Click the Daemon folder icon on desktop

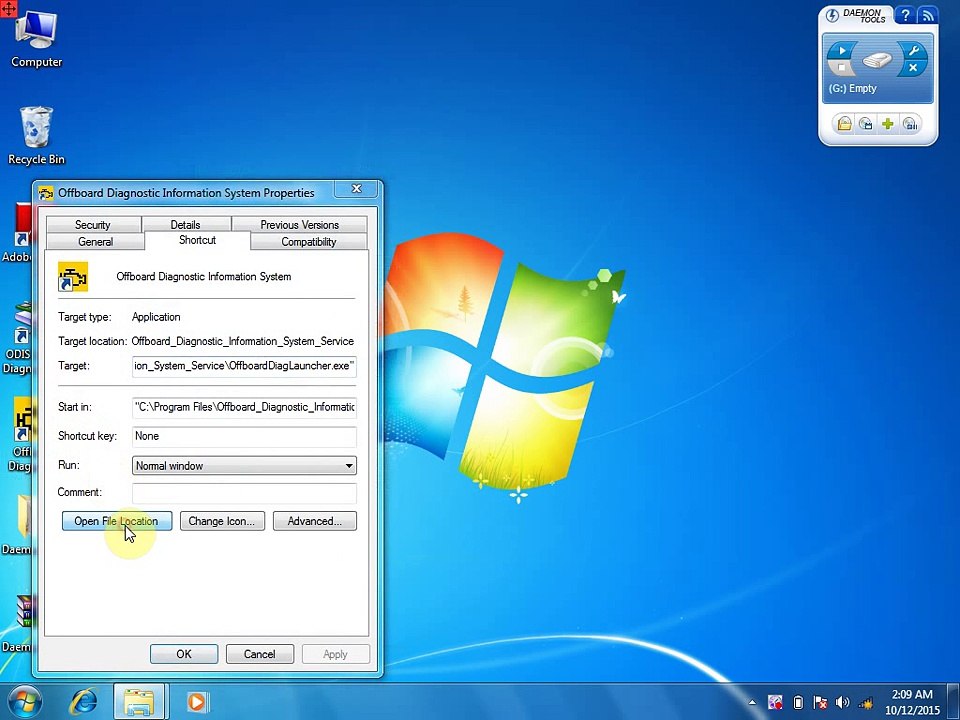coord(18,525)
